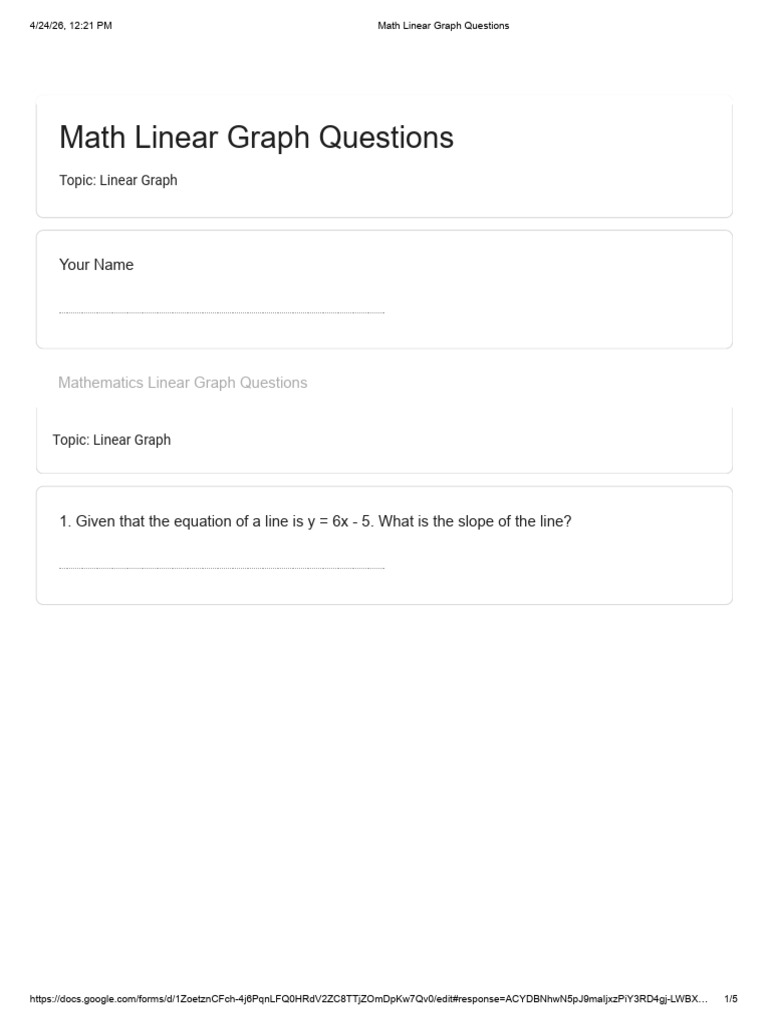768x1024 pixels.
Task: Select the large Math Linear Graph Questions heading
Action: pos(256,137)
